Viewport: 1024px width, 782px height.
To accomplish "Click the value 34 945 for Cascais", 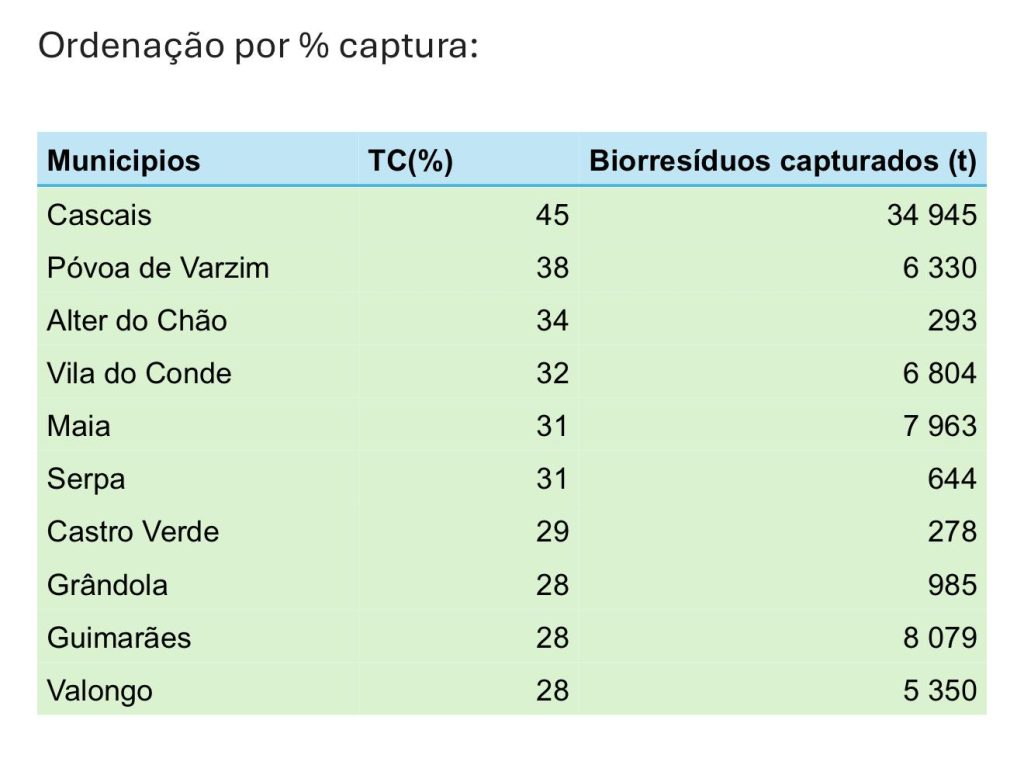I will click(x=931, y=215).
